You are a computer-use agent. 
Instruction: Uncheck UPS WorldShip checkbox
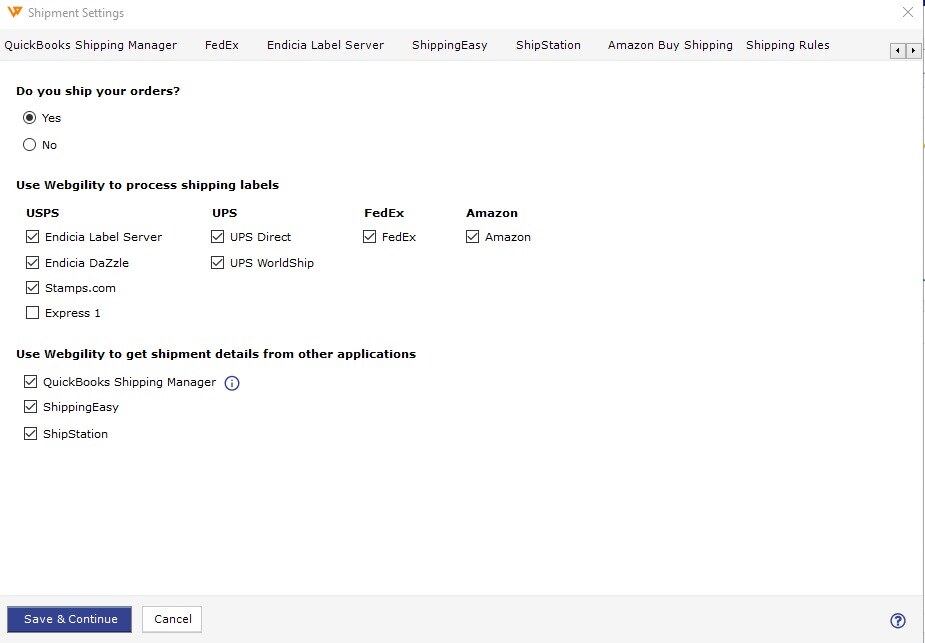pyautogui.click(x=217, y=263)
